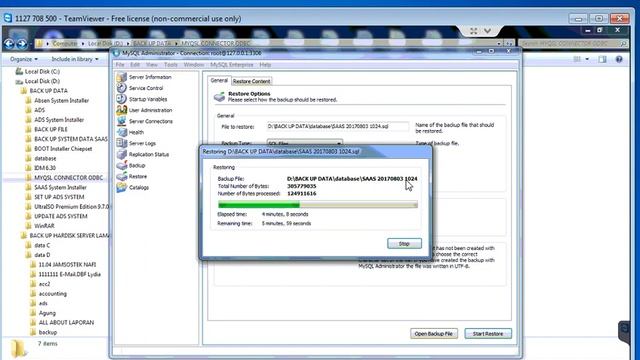The height and width of the screenshot is (360, 640).
Task: Select the Absen System Installer folder
Action: tap(61, 100)
